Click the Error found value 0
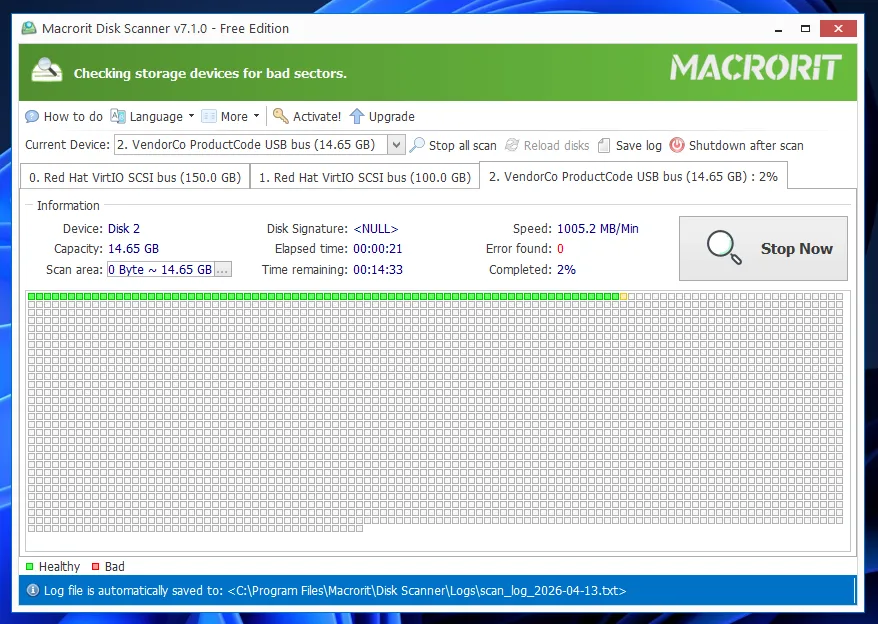878x624 pixels. click(x=560, y=249)
